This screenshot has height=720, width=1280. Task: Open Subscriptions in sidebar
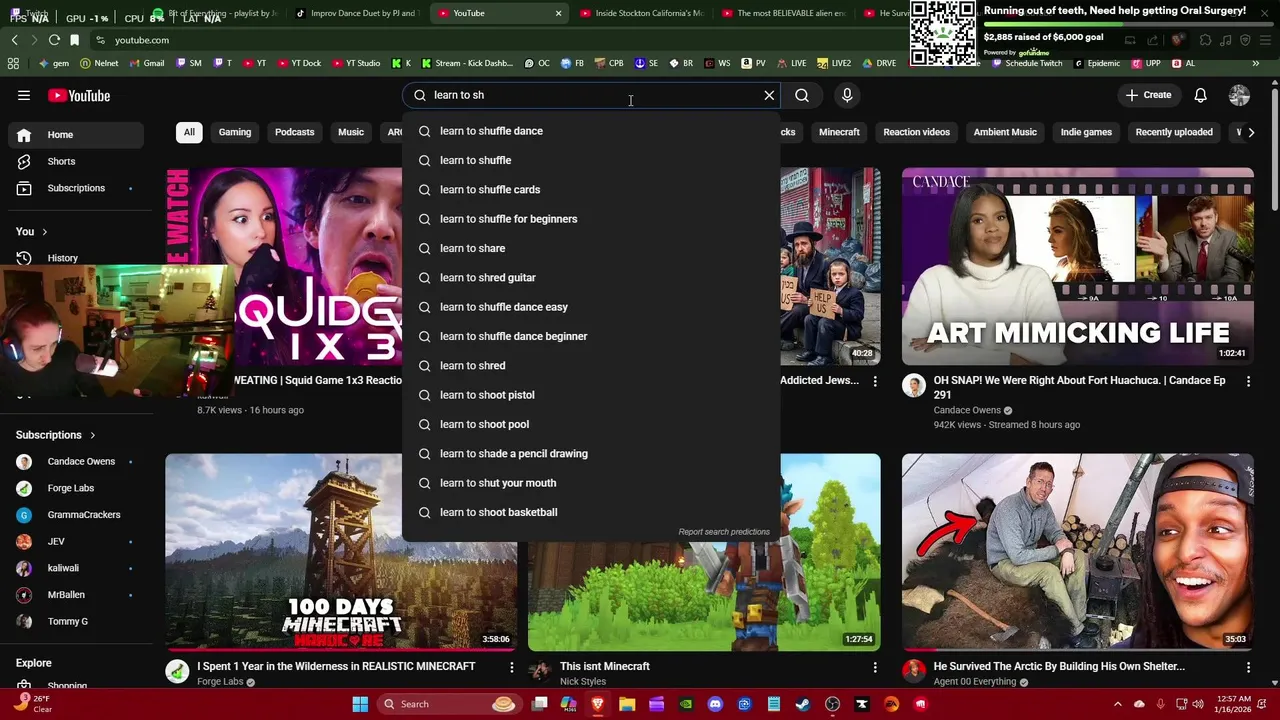tap(76, 188)
